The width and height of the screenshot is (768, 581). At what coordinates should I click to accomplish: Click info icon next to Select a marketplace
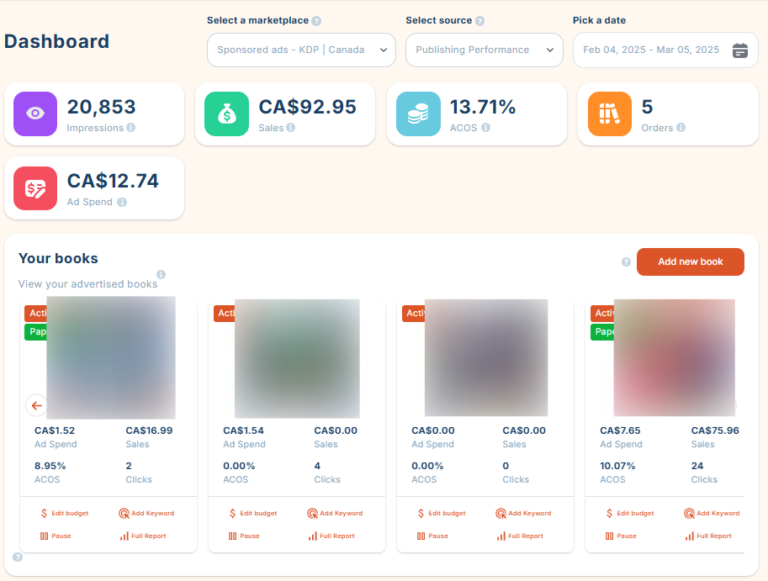coord(316,21)
